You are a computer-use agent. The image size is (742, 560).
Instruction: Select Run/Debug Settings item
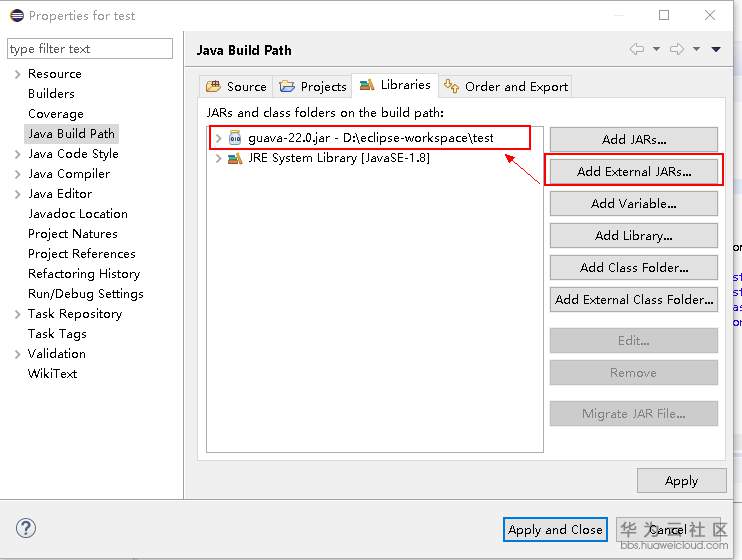tap(86, 294)
